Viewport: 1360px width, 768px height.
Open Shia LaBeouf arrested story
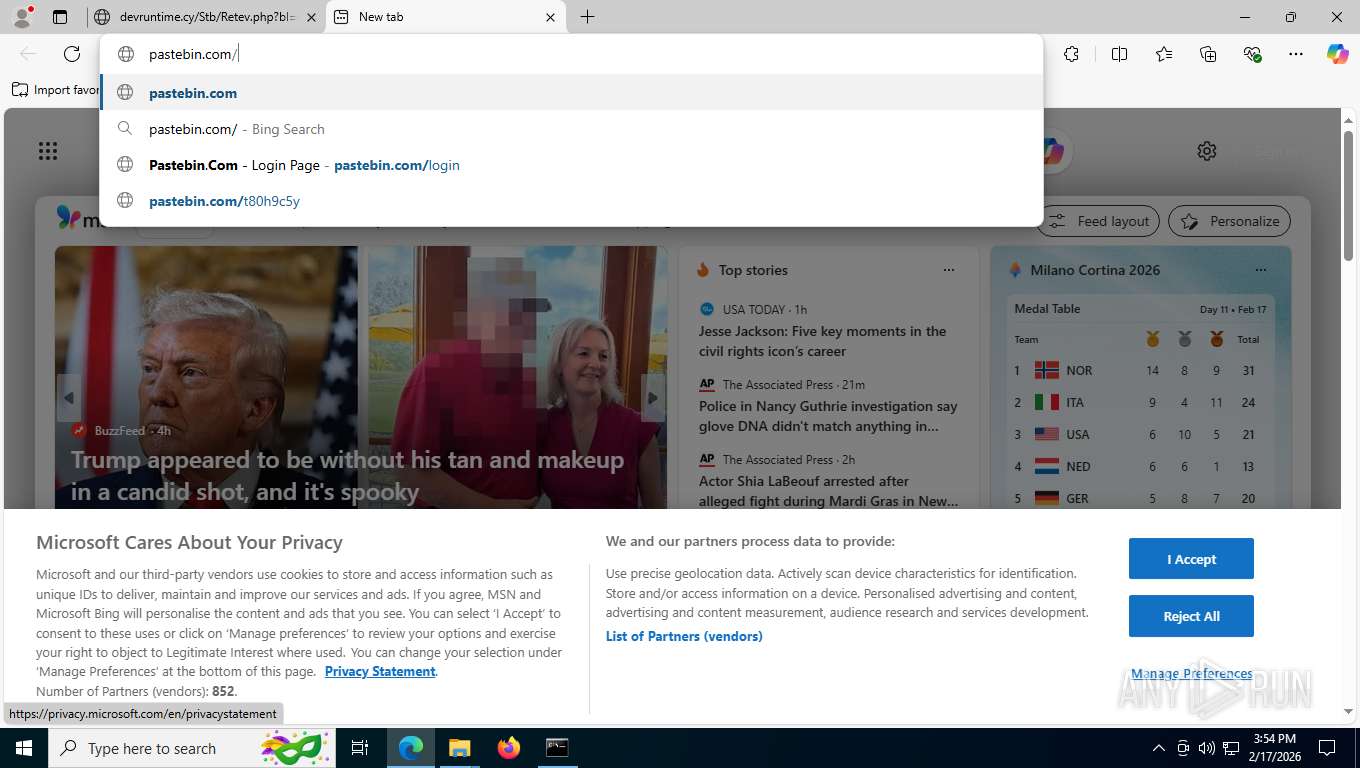pos(828,491)
